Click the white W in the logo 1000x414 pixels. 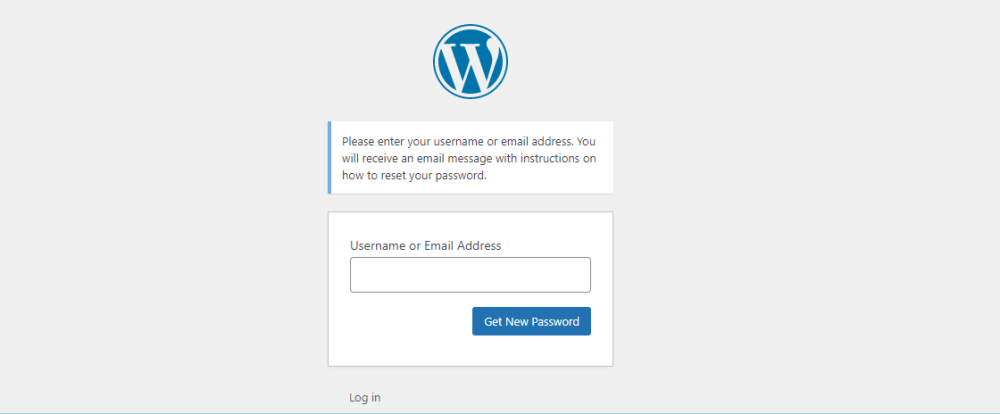coord(470,62)
